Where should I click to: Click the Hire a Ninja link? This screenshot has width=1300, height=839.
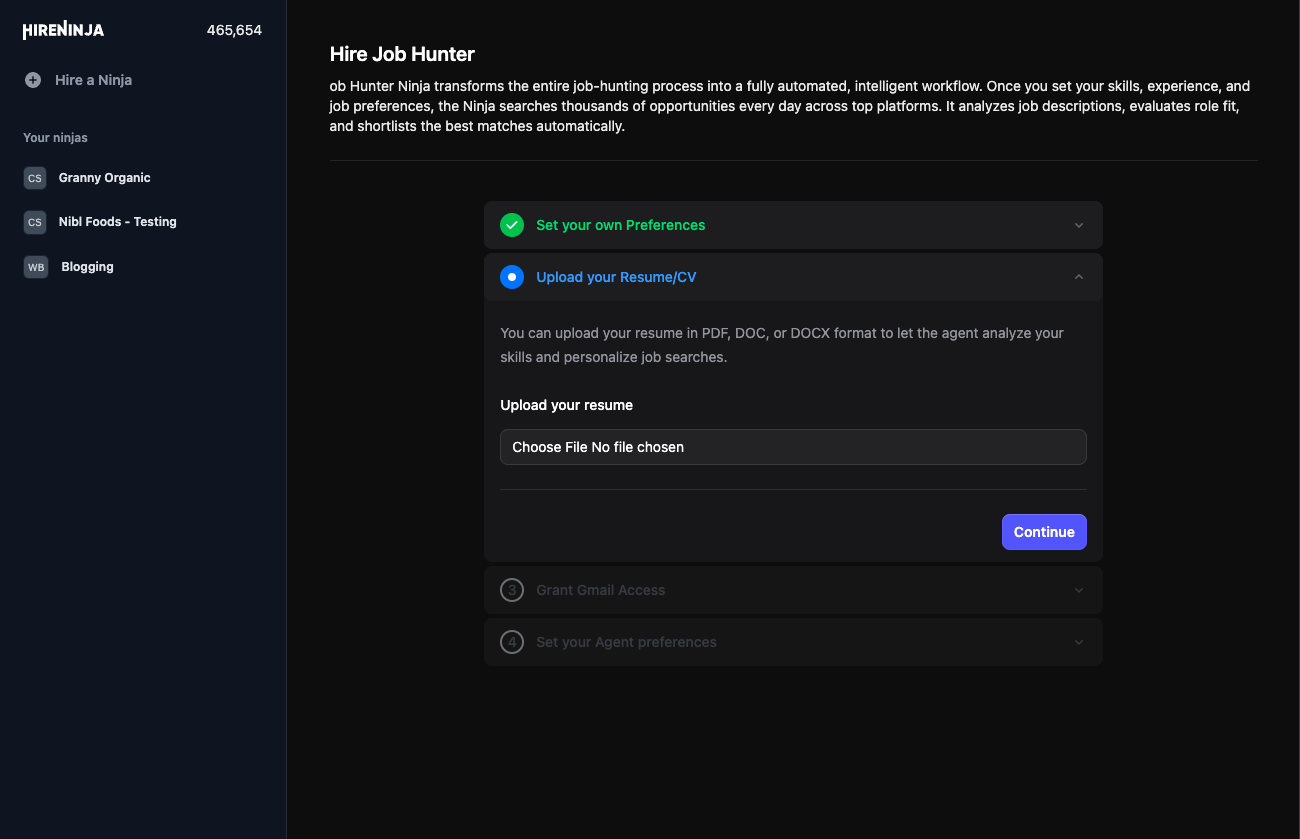[x=91, y=80]
